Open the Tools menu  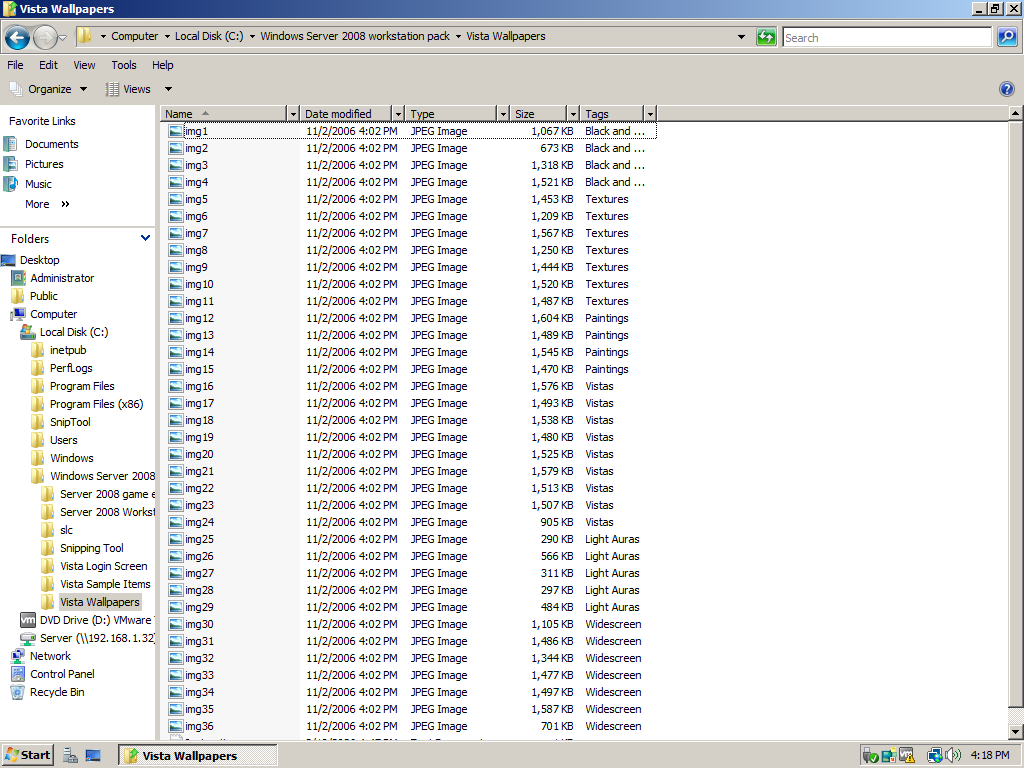click(x=124, y=65)
